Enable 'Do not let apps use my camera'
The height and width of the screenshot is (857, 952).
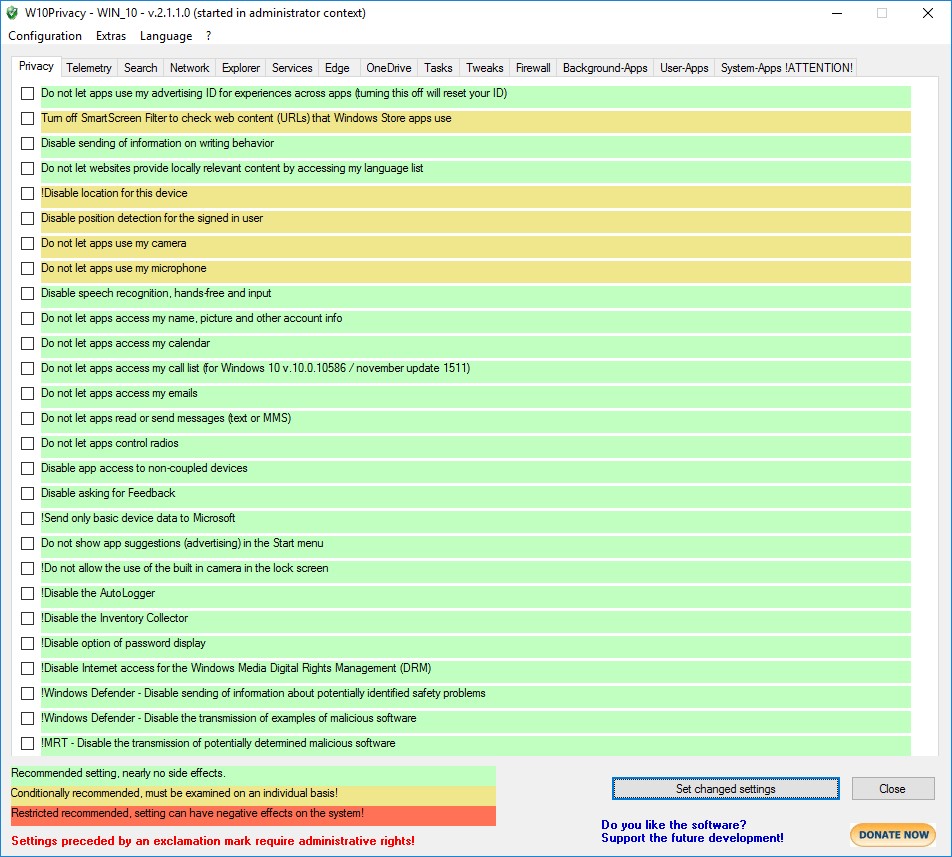[x=28, y=244]
